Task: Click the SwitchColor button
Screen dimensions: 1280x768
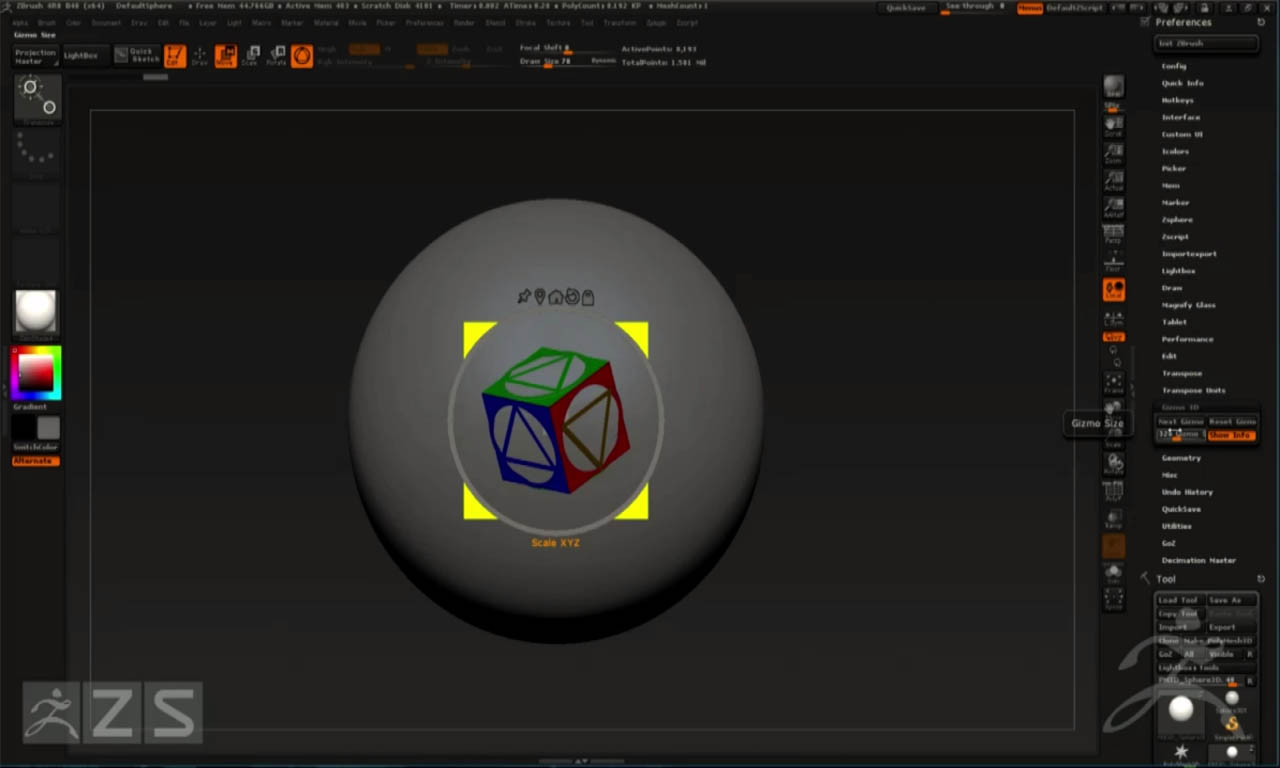Action: coord(36,447)
